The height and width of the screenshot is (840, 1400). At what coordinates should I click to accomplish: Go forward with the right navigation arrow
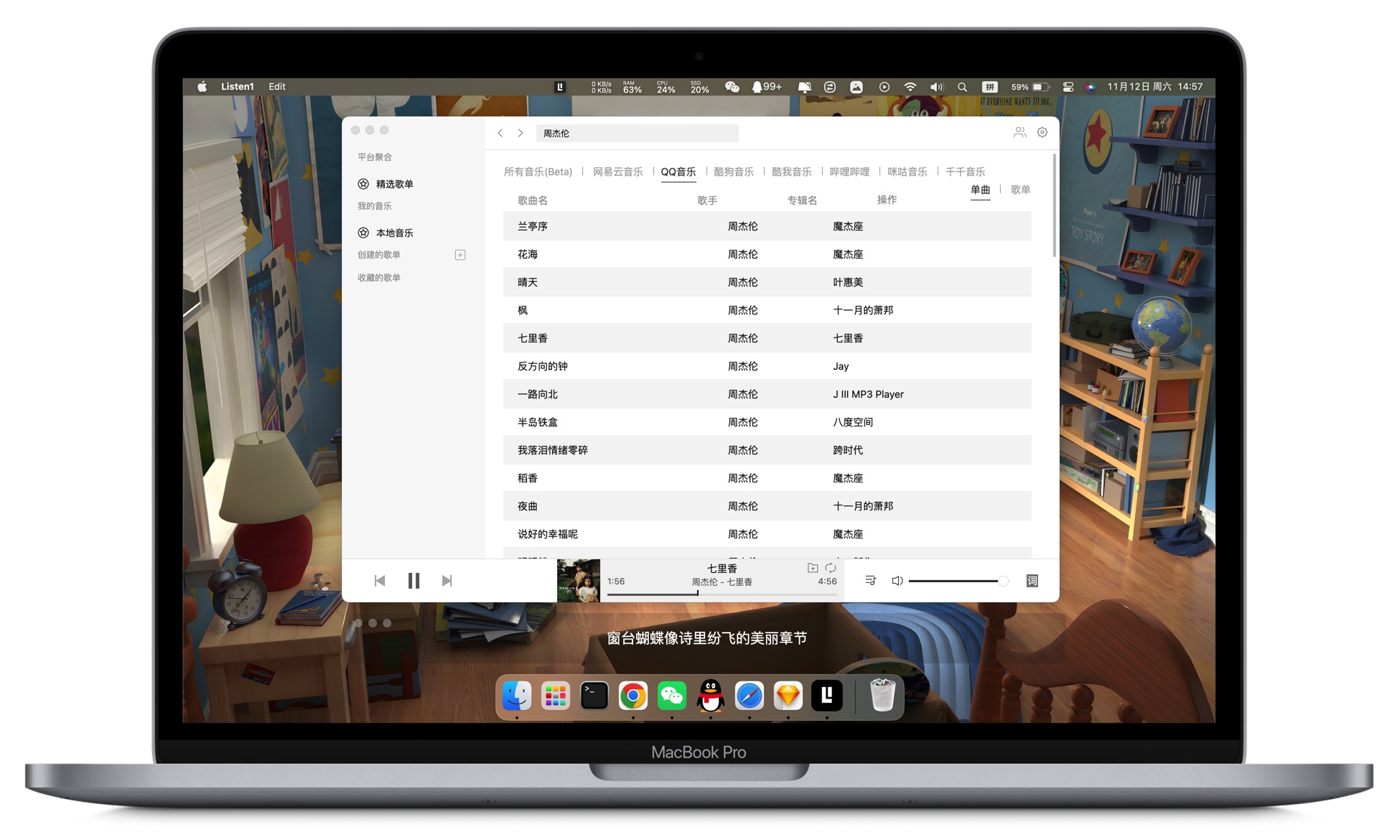pyautogui.click(x=521, y=133)
